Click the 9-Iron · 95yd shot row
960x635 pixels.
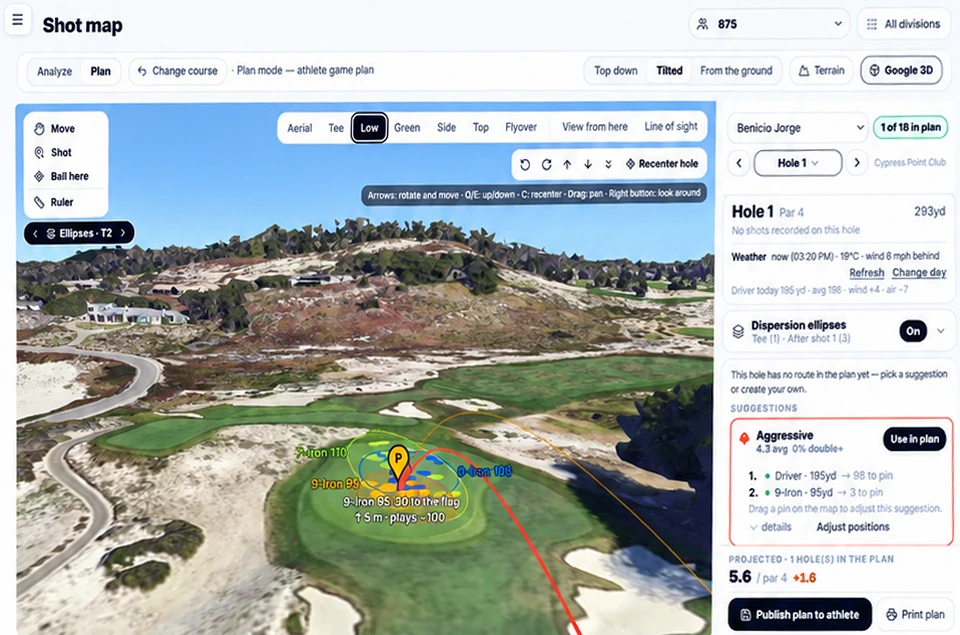tap(816, 493)
